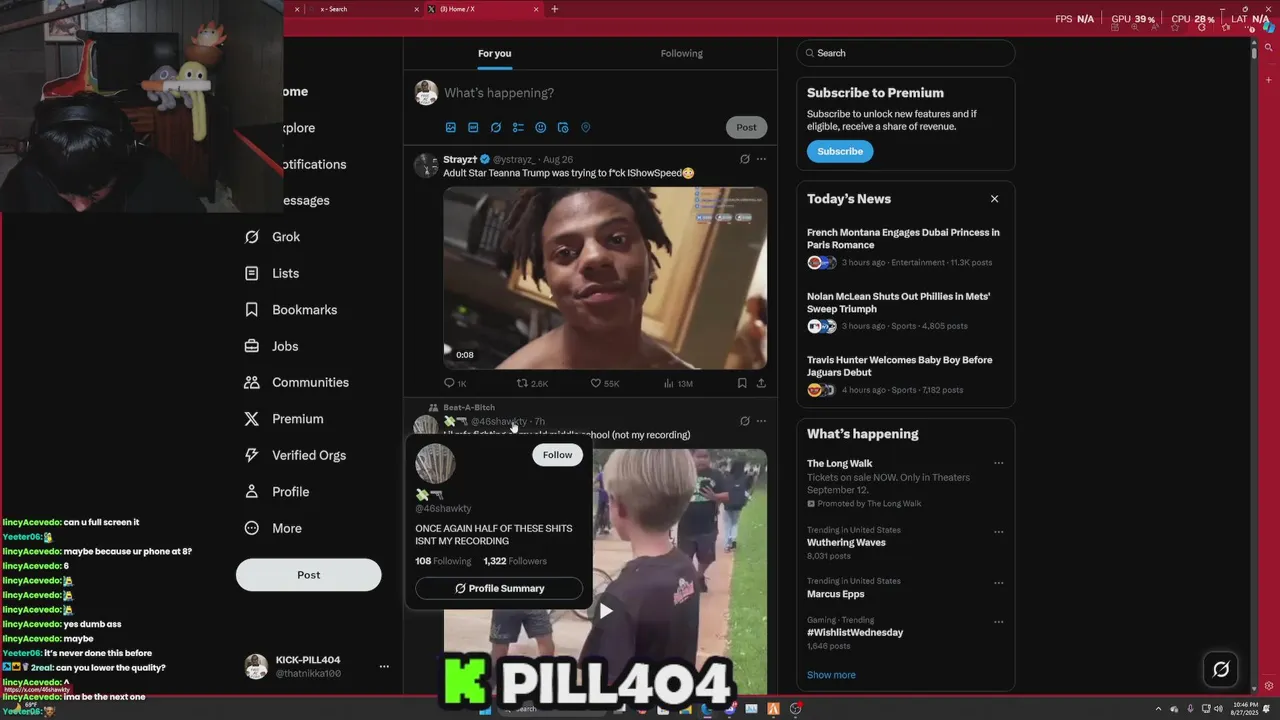Go to Profile in the sidebar
The width and height of the screenshot is (1280, 720).
[x=277, y=492]
